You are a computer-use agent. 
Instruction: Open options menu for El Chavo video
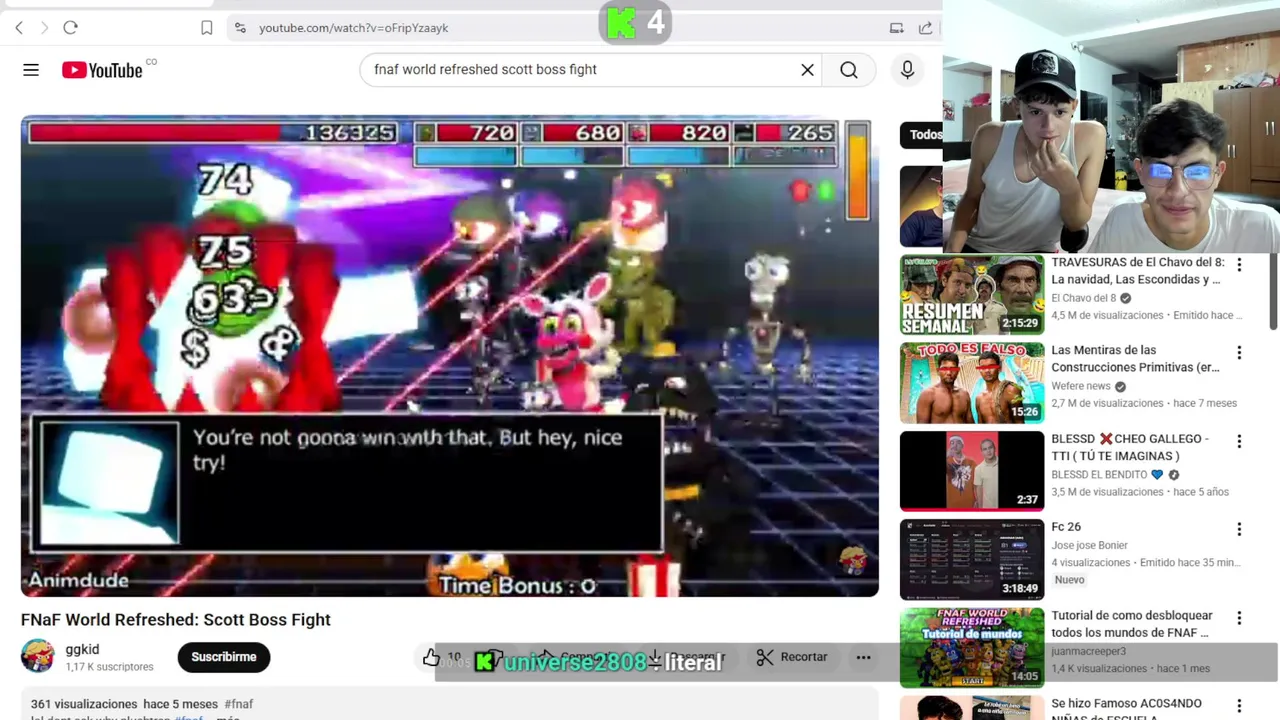[x=1239, y=265]
